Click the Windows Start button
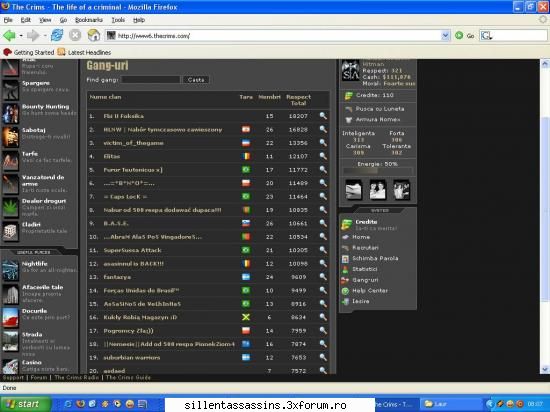 tap(25, 404)
